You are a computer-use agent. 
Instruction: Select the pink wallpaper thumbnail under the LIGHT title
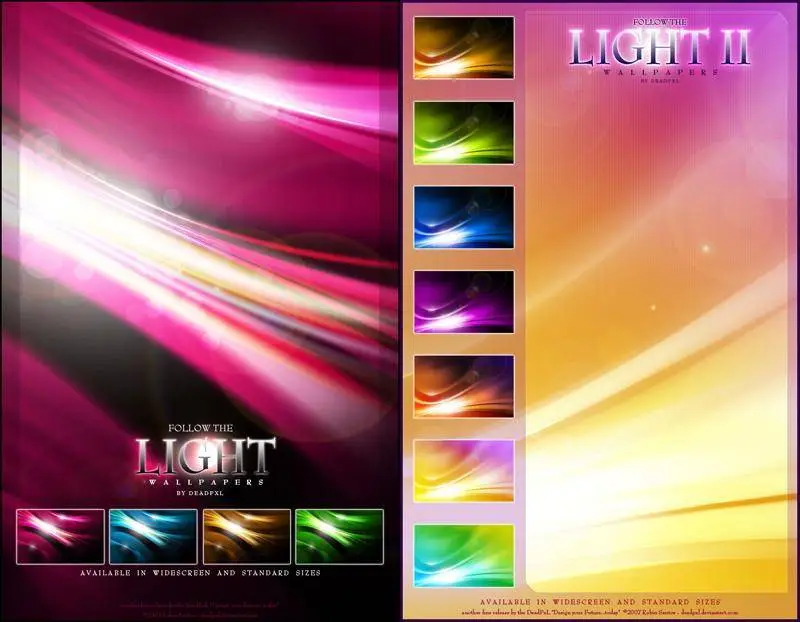[x=60, y=537]
